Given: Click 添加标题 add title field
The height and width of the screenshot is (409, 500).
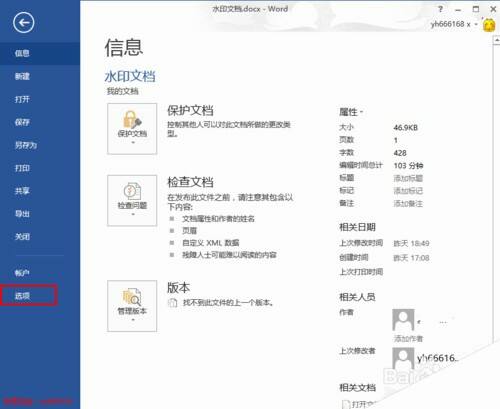Looking at the screenshot, I should pos(408,178).
